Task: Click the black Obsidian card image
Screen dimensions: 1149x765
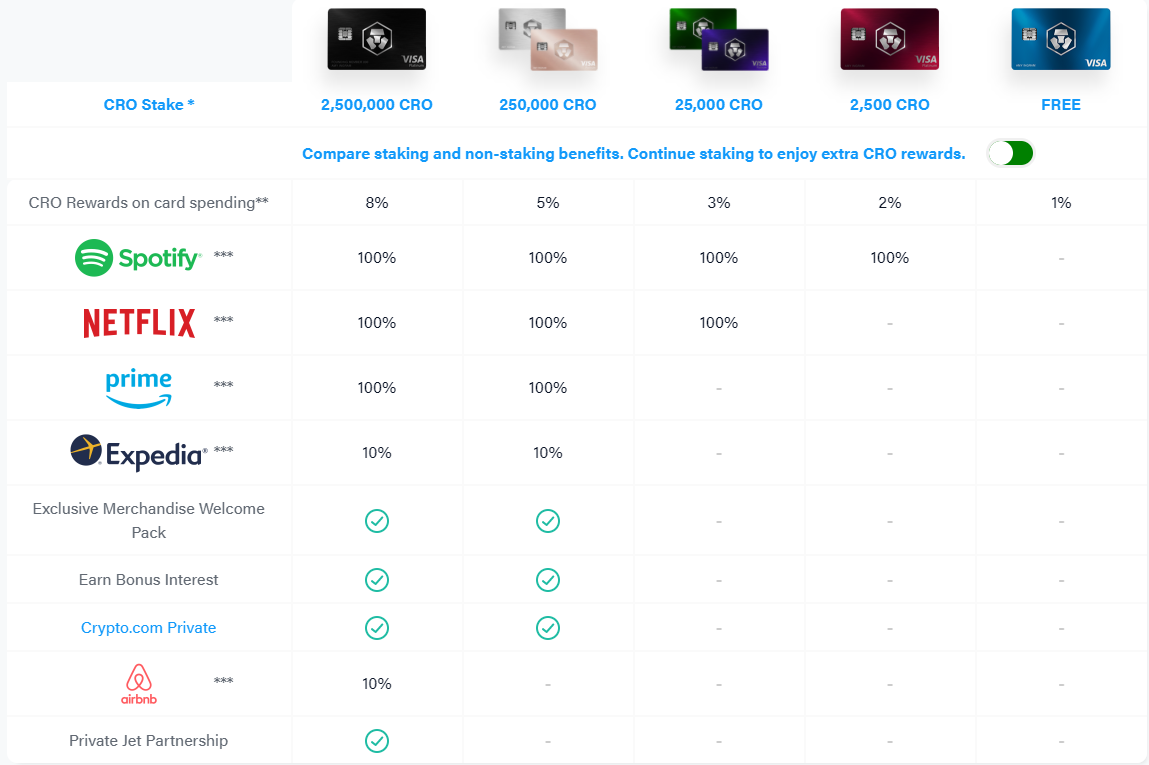Action: pos(377,38)
